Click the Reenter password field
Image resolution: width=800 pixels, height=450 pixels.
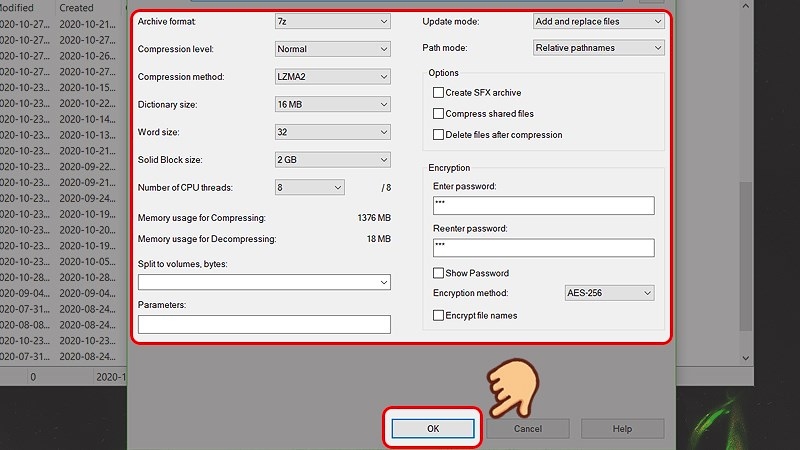[x=543, y=248]
